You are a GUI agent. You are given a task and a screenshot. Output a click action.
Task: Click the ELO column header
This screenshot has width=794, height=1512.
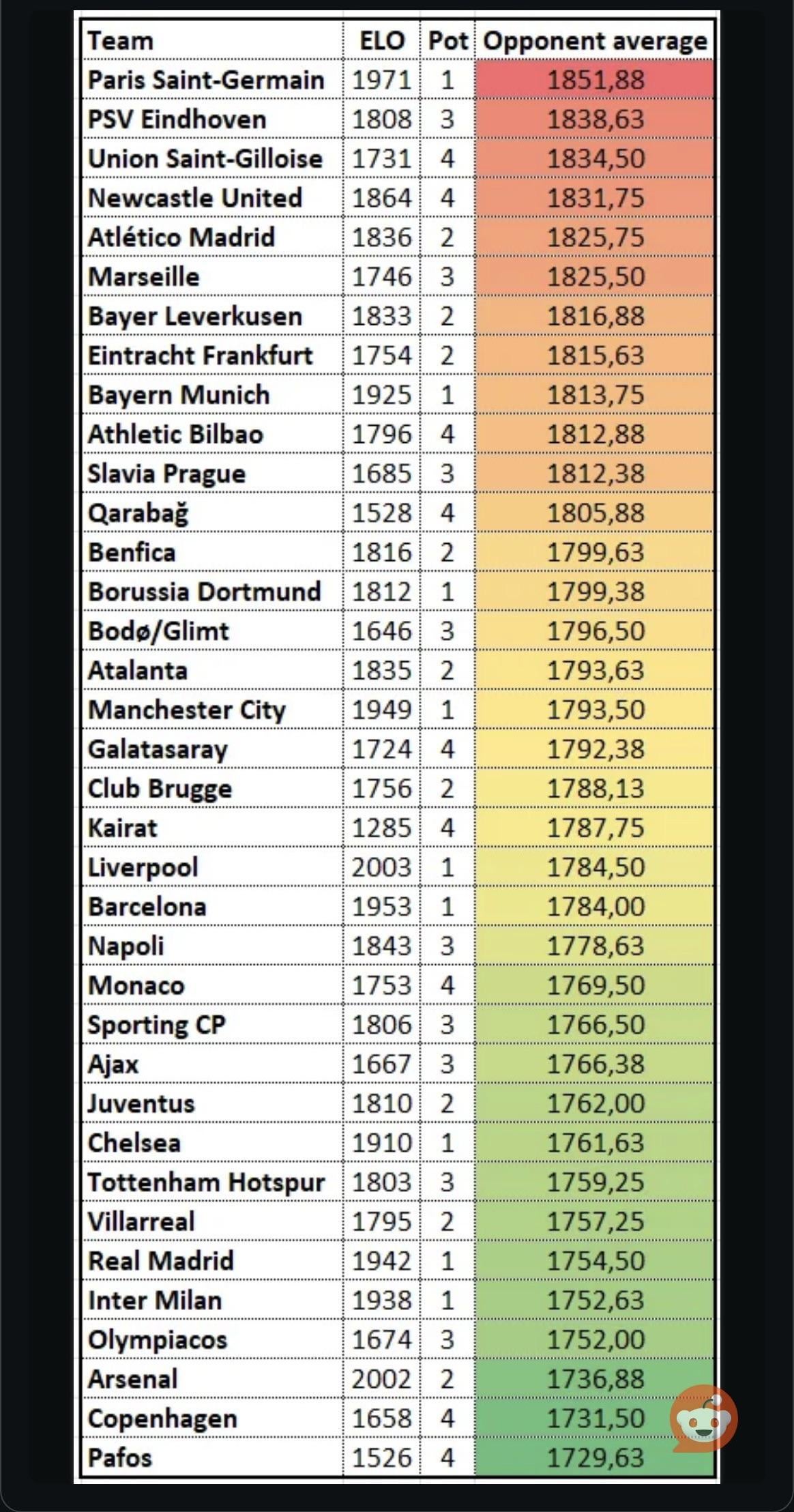(382, 41)
